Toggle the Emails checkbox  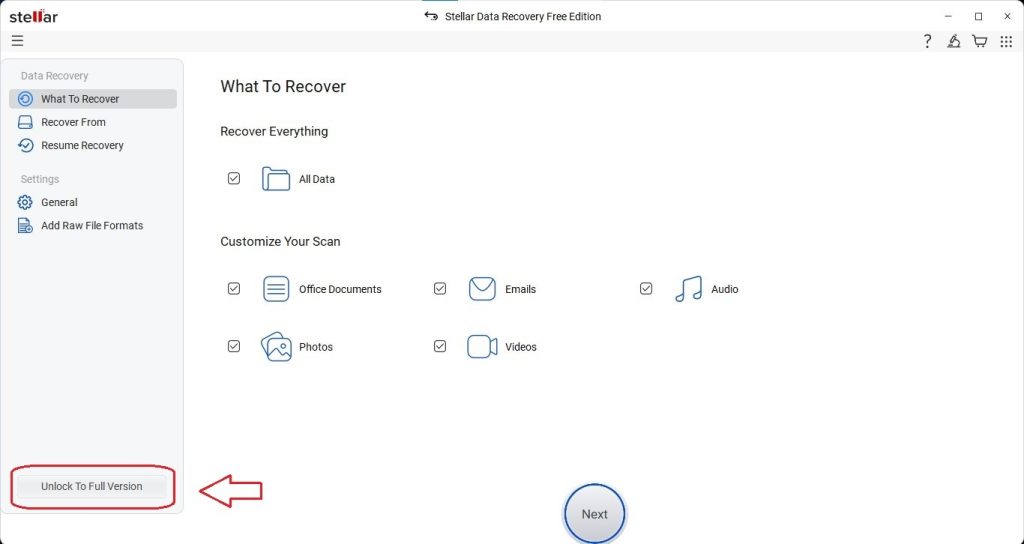click(440, 288)
